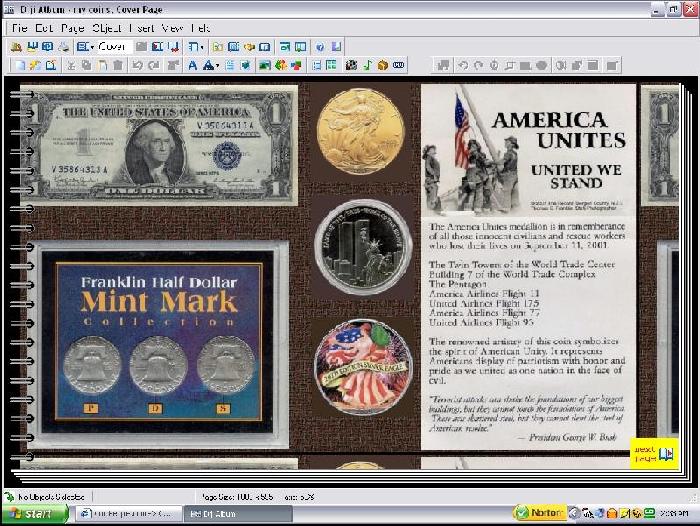Click the Dg Album taskbar button
The height and width of the screenshot is (526, 700).
(x=238, y=513)
